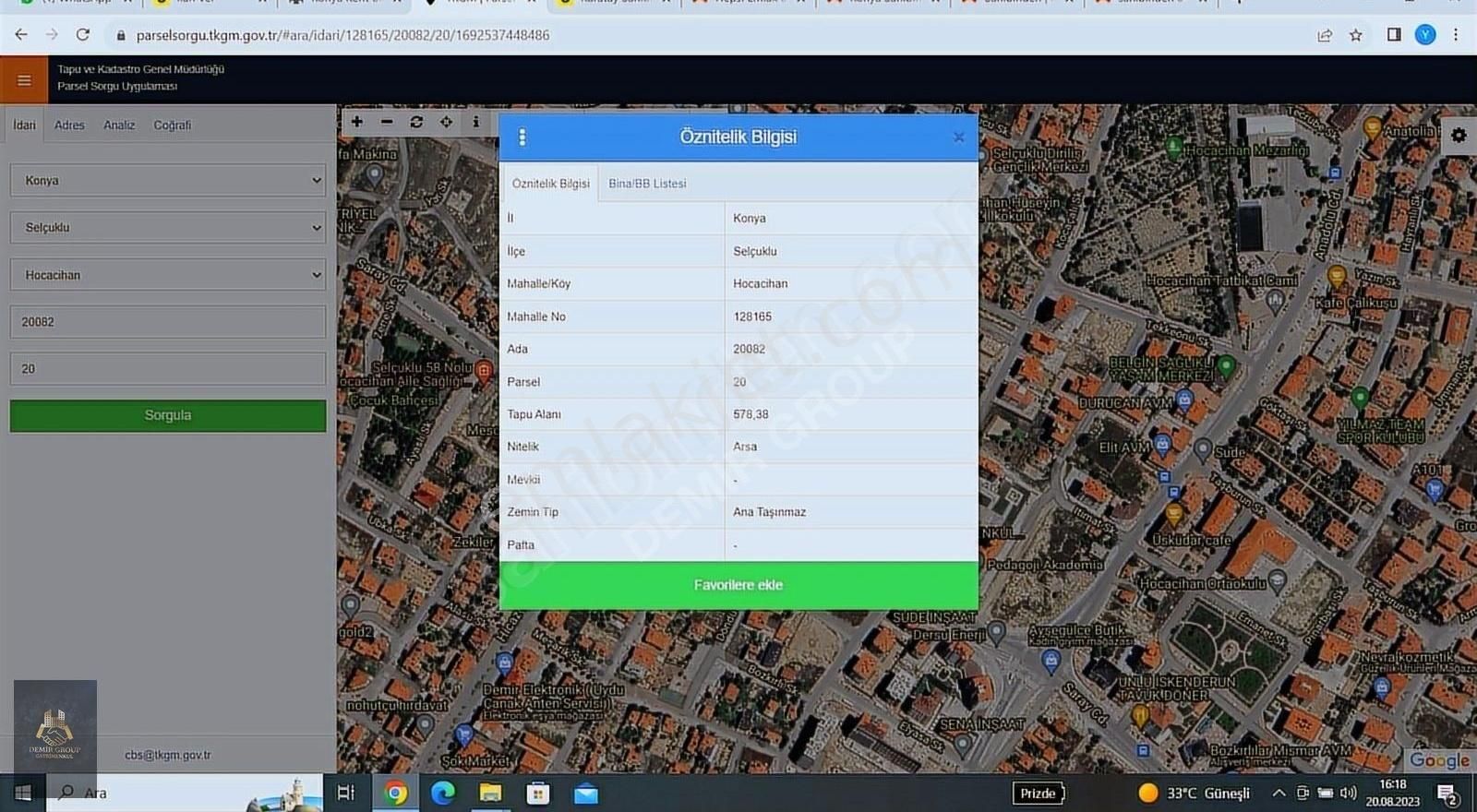Reload the browser page

tap(83, 35)
